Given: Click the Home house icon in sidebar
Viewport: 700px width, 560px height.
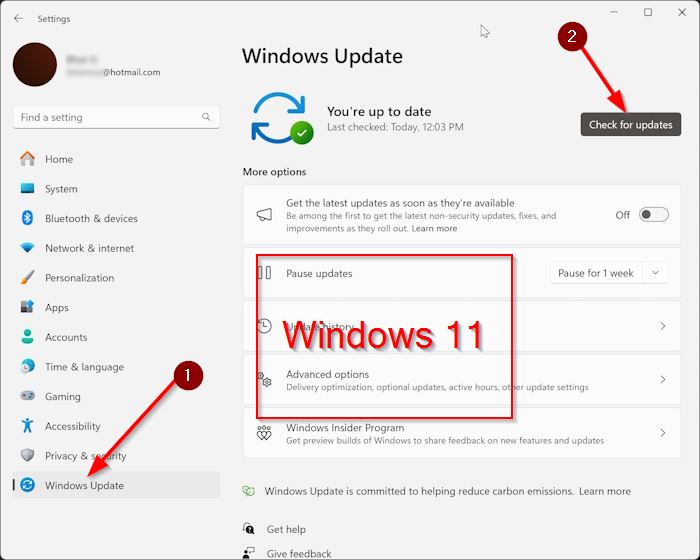Looking at the screenshot, I should coord(27,159).
